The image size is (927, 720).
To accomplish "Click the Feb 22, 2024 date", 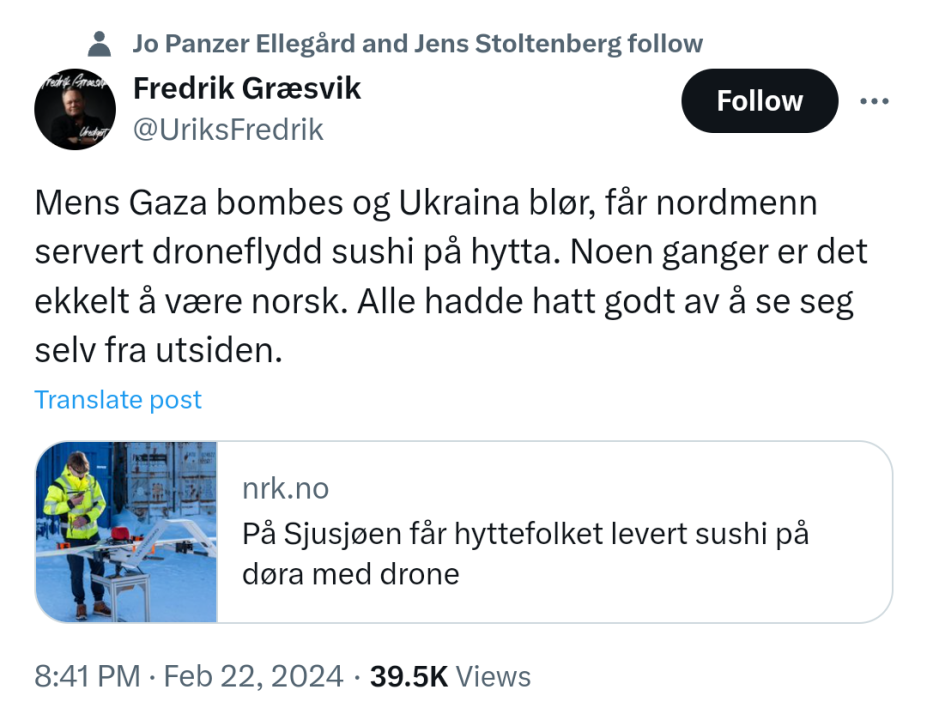I will click(254, 676).
